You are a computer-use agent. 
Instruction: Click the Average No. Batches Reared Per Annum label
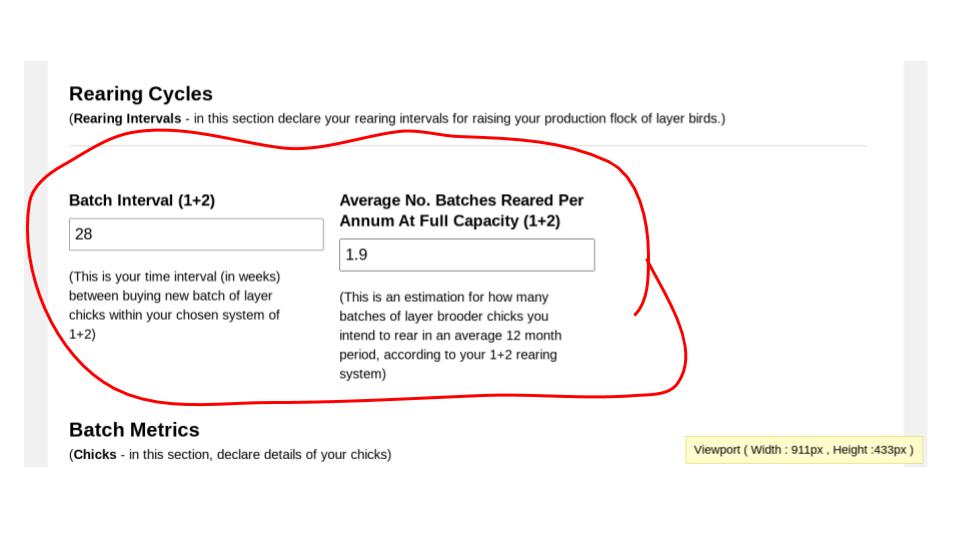pyautogui.click(x=462, y=211)
